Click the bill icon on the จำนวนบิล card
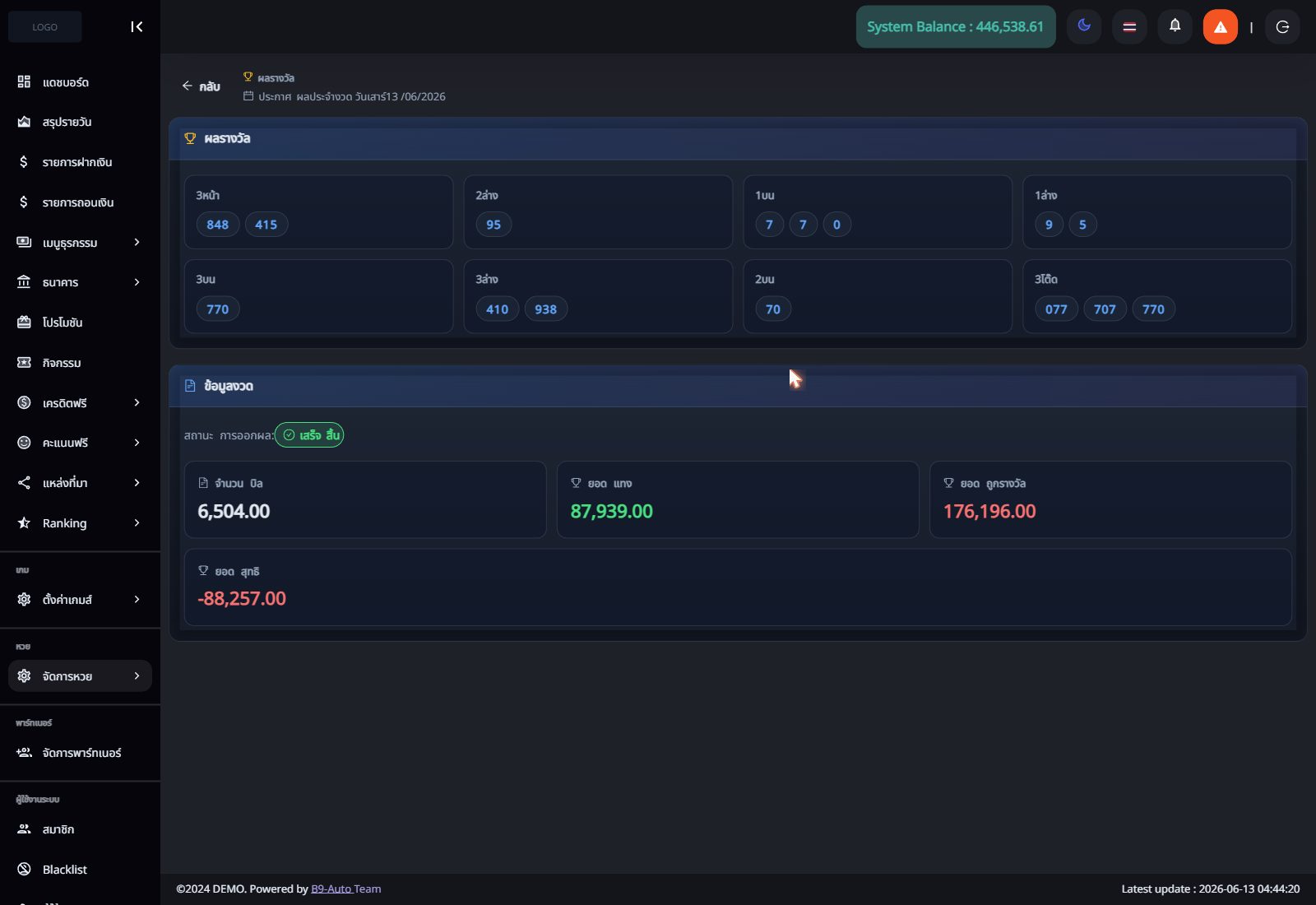Screen dimensions: 1316x905 point(203,483)
